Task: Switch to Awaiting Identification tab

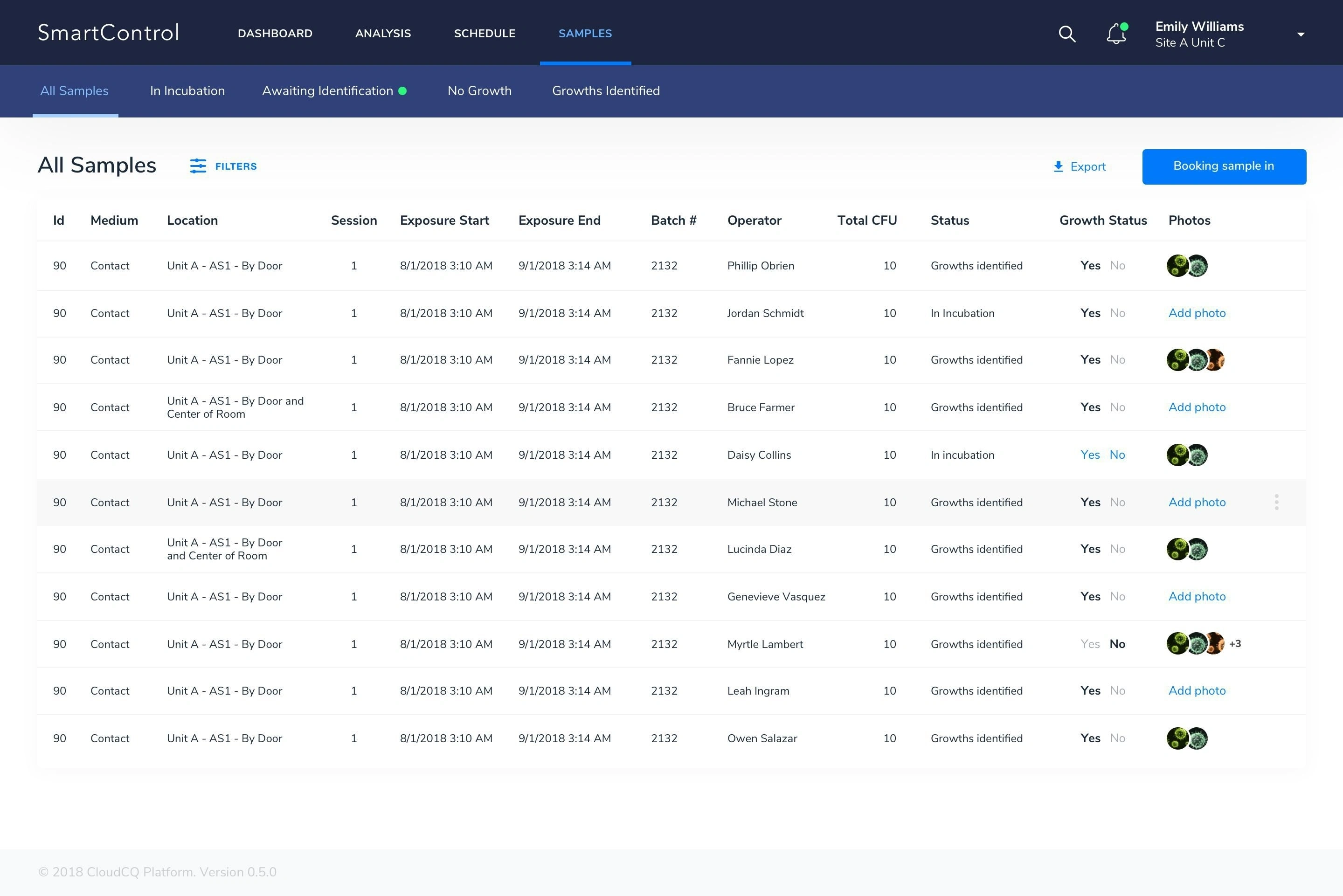Action: [x=327, y=91]
